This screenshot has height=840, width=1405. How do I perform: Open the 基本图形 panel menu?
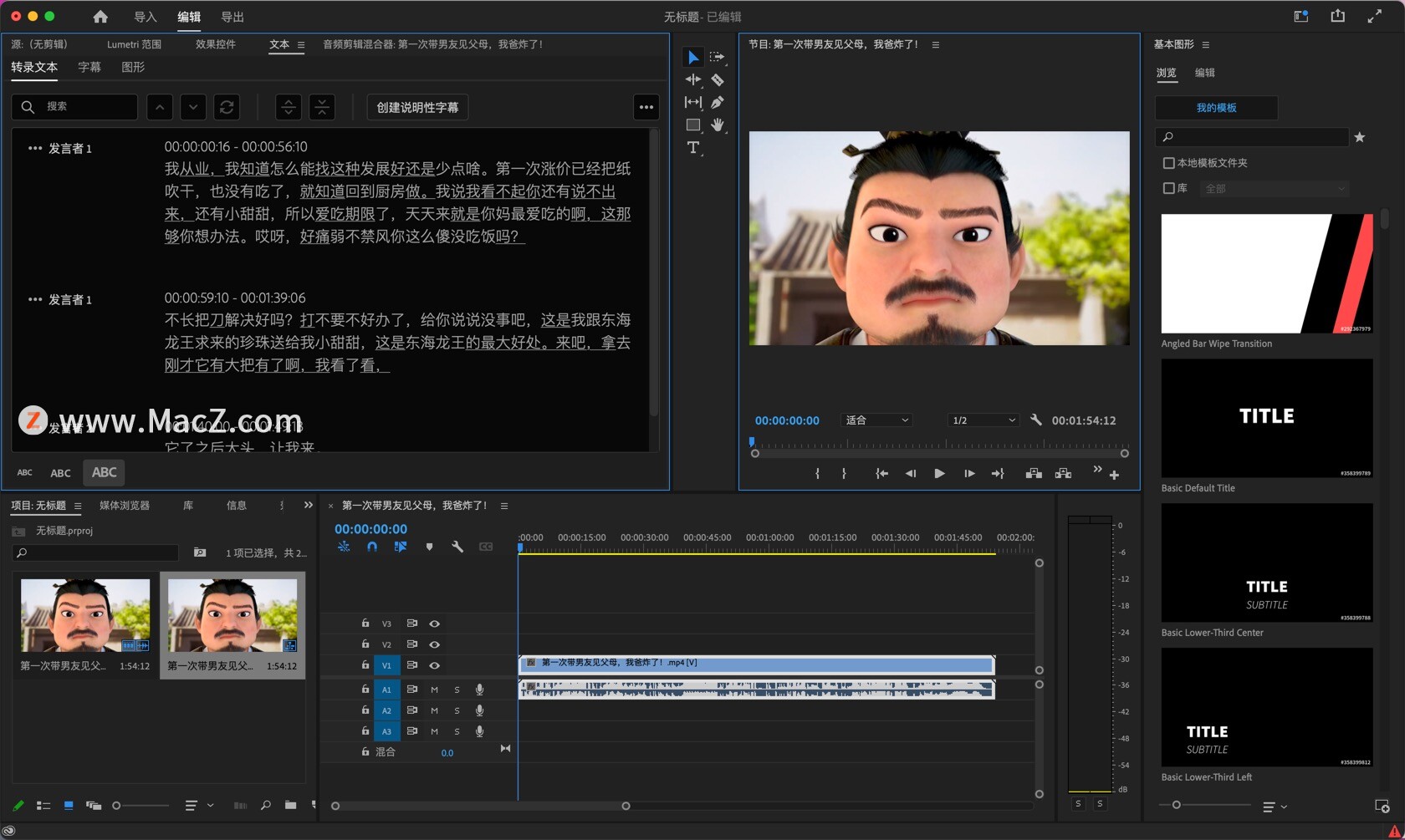(1205, 44)
